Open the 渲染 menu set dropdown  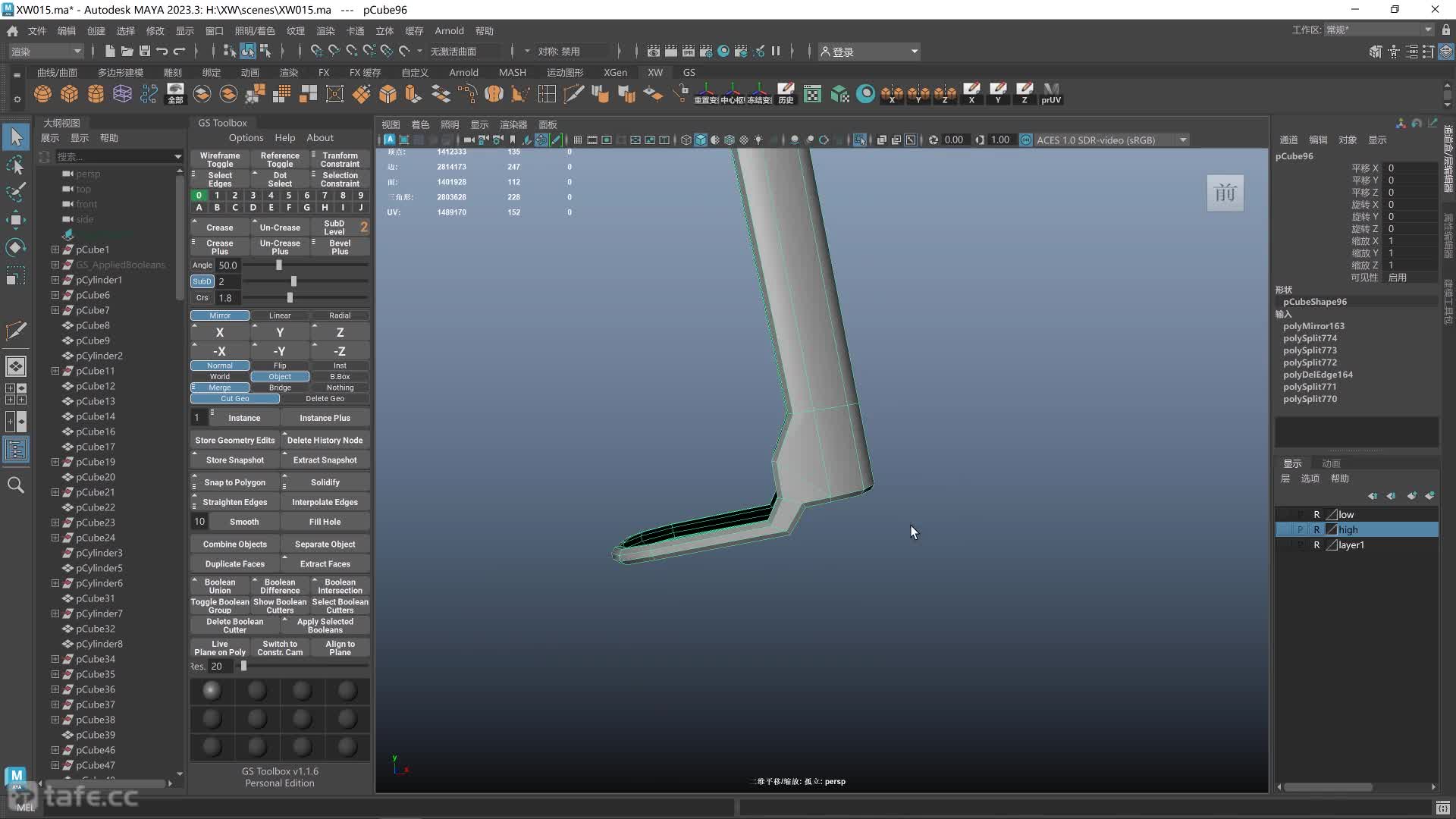[x=46, y=52]
